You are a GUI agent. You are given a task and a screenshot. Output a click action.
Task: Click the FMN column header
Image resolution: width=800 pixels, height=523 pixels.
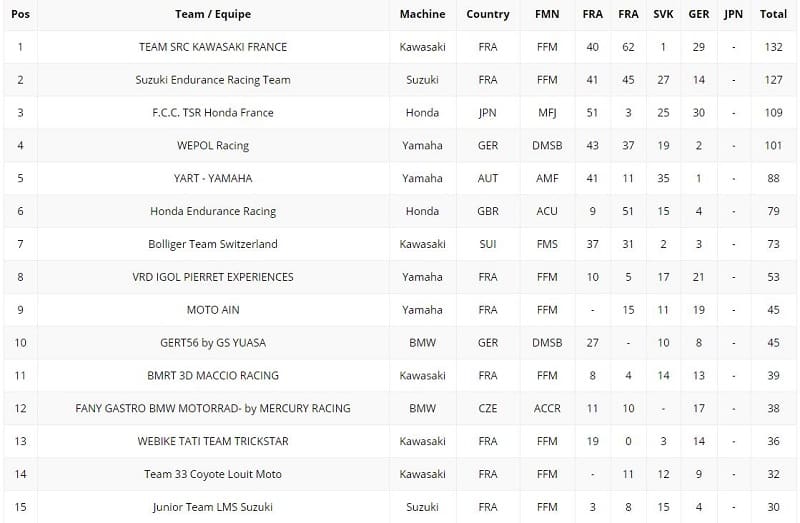pyautogui.click(x=547, y=14)
